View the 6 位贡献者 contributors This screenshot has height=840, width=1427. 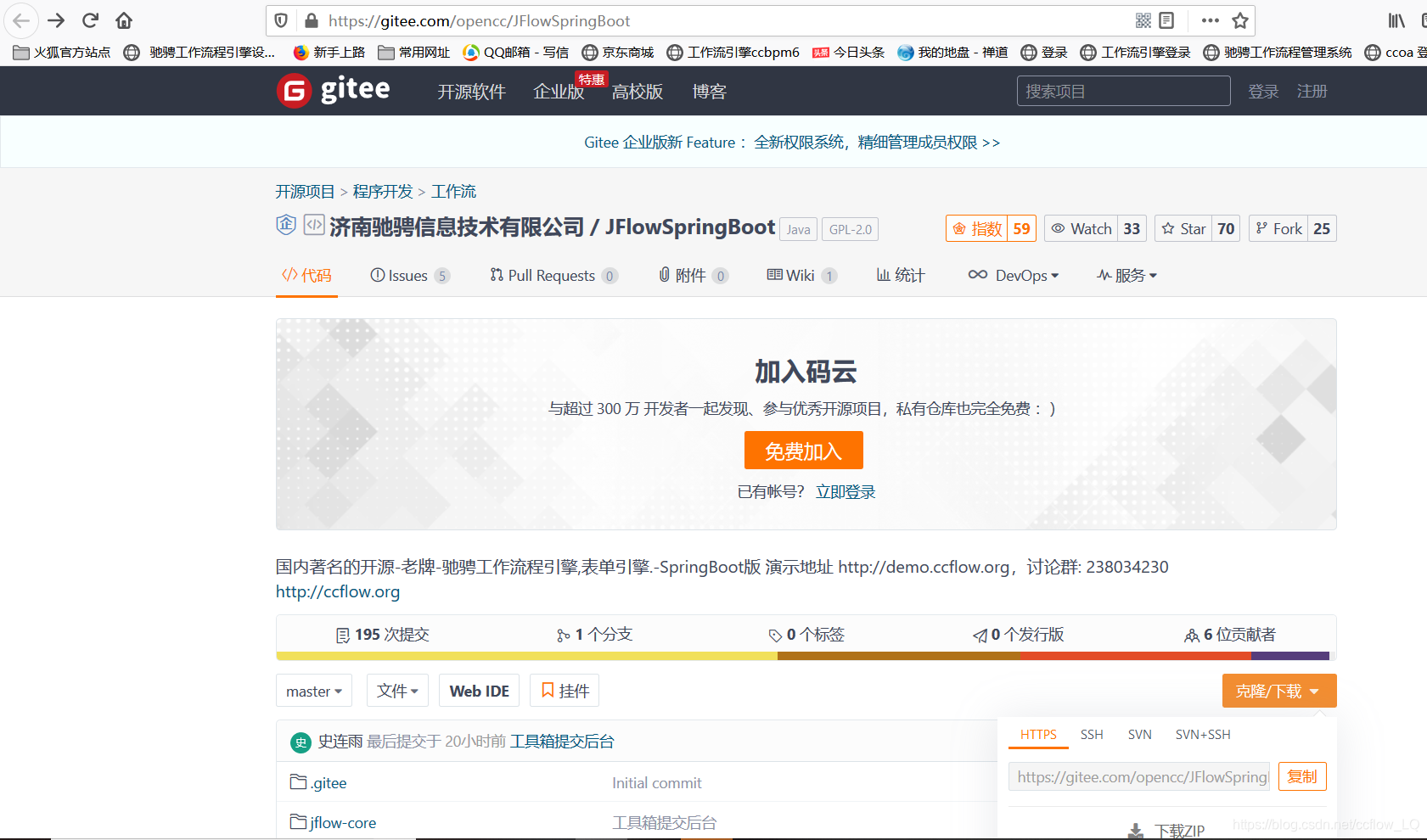(x=1230, y=635)
